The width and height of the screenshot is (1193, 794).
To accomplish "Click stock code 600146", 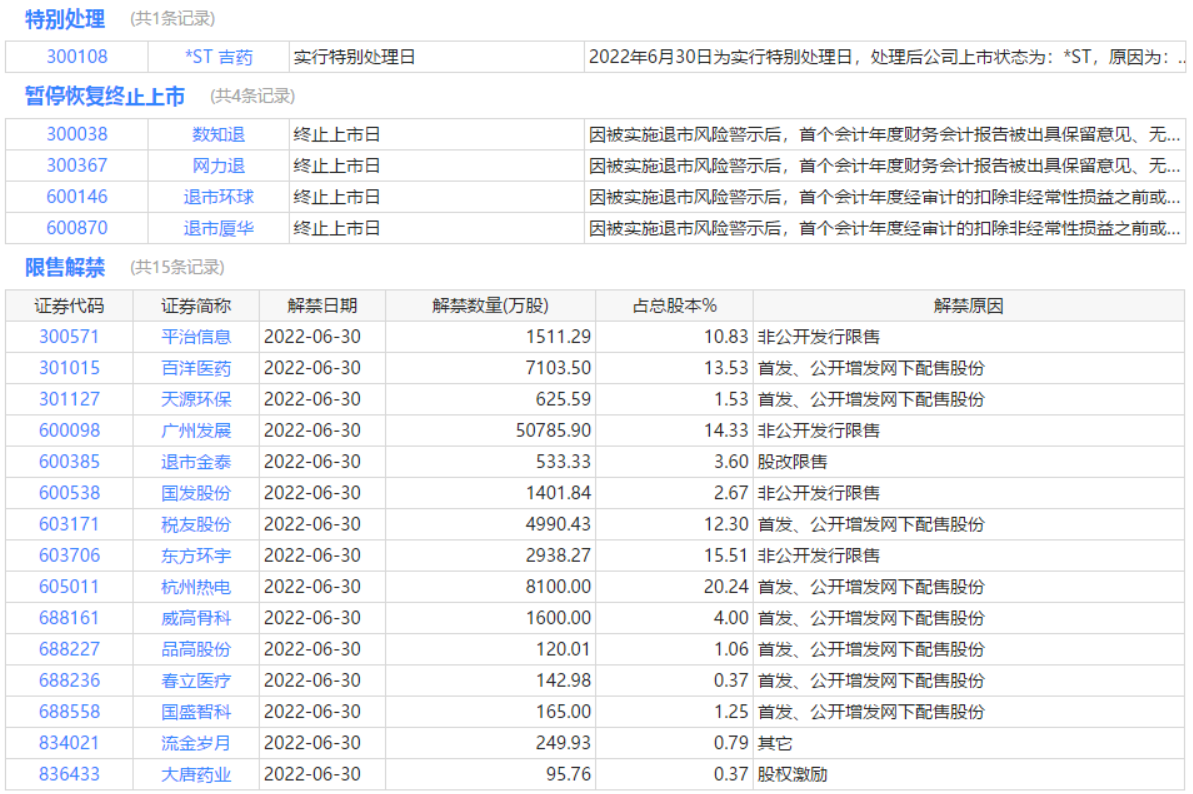I will tap(77, 197).
